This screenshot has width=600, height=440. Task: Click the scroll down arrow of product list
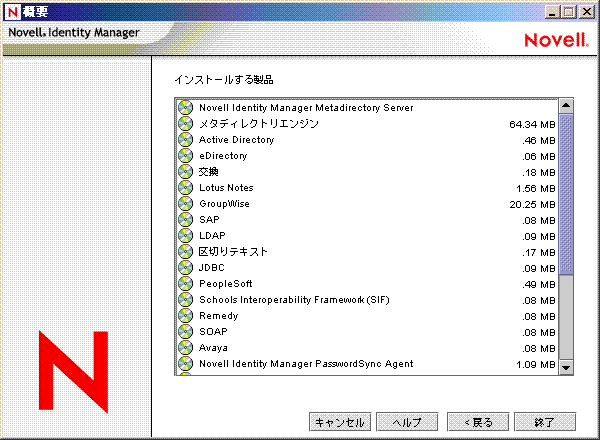pyautogui.click(x=566, y=367)
